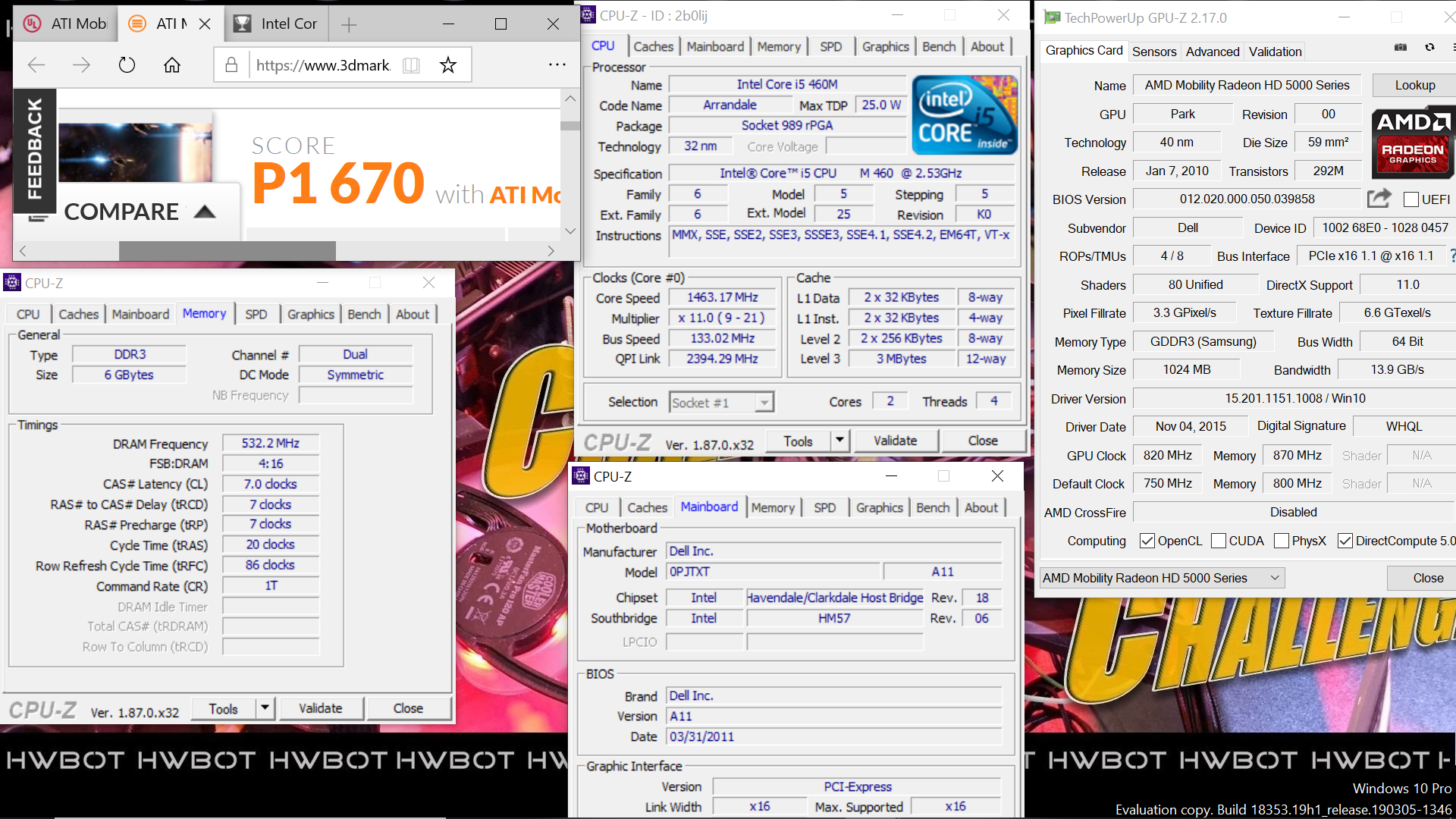The height and width of the screenshot is (819, 1456).
Task: Toggle the CUDA checkbox
Action: [x=1219, y=541]
